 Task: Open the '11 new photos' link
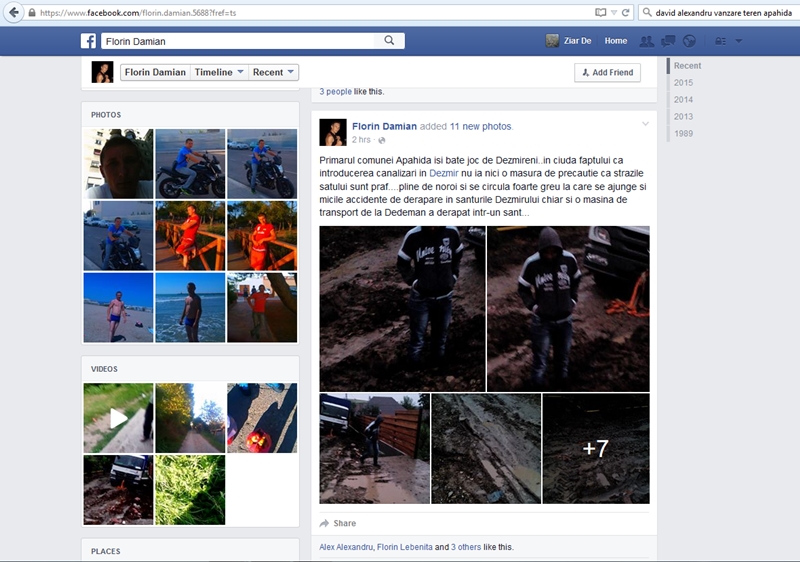point(480,127)
